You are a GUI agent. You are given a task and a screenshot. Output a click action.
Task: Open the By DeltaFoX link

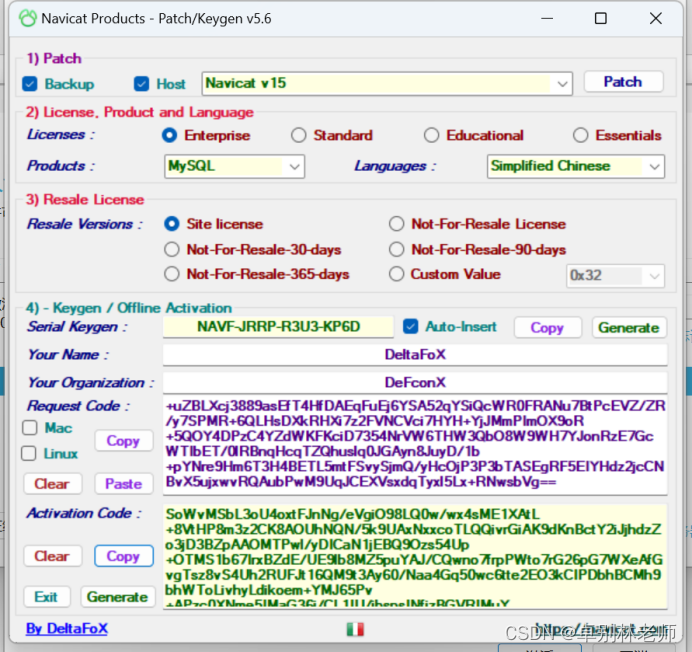[x=67, y=628]
